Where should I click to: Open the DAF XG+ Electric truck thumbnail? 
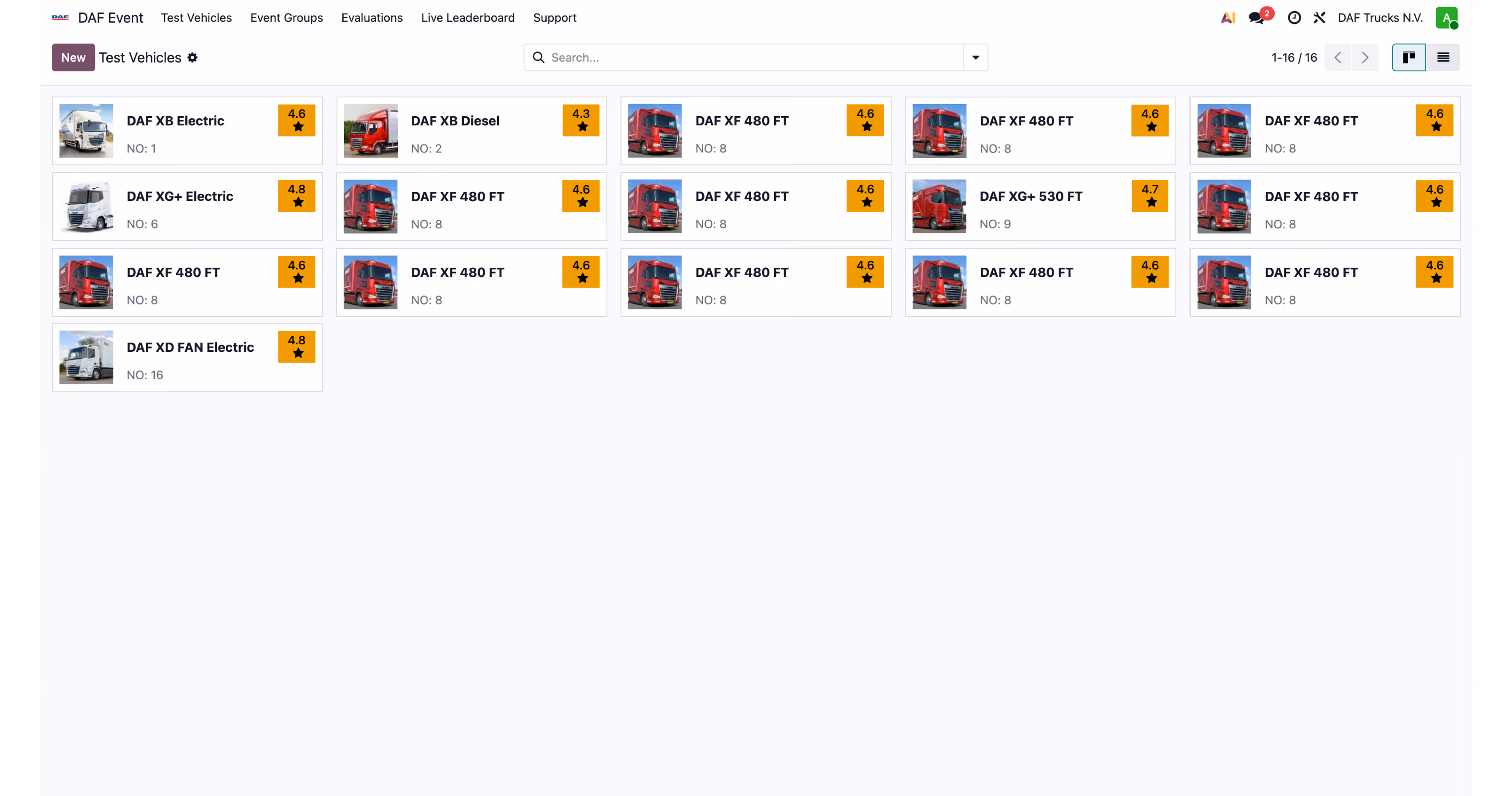[86, 207]
